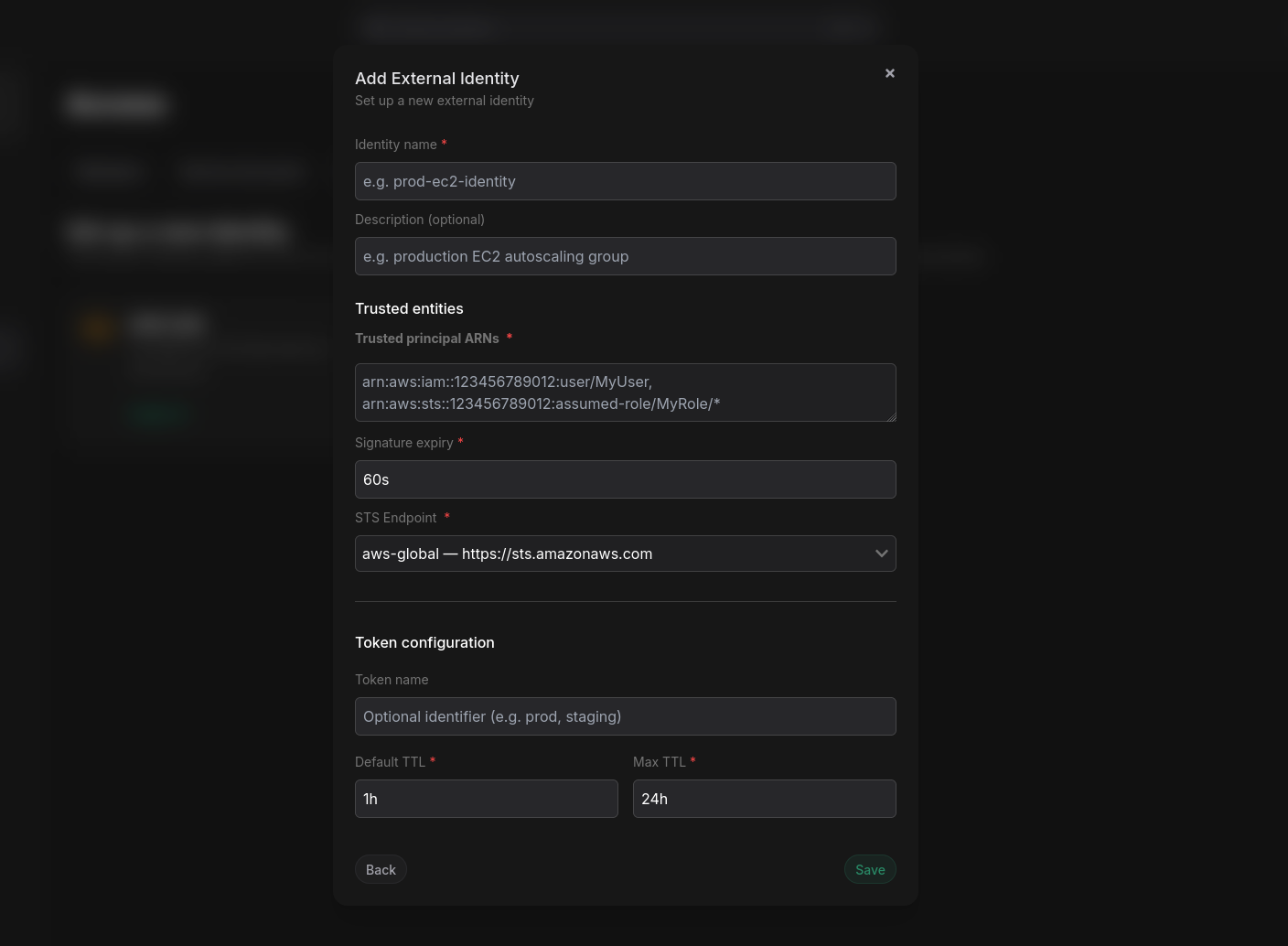Focus the Description optional field
Viewport: 1288px width, 946px height.
tap(626, 256)
